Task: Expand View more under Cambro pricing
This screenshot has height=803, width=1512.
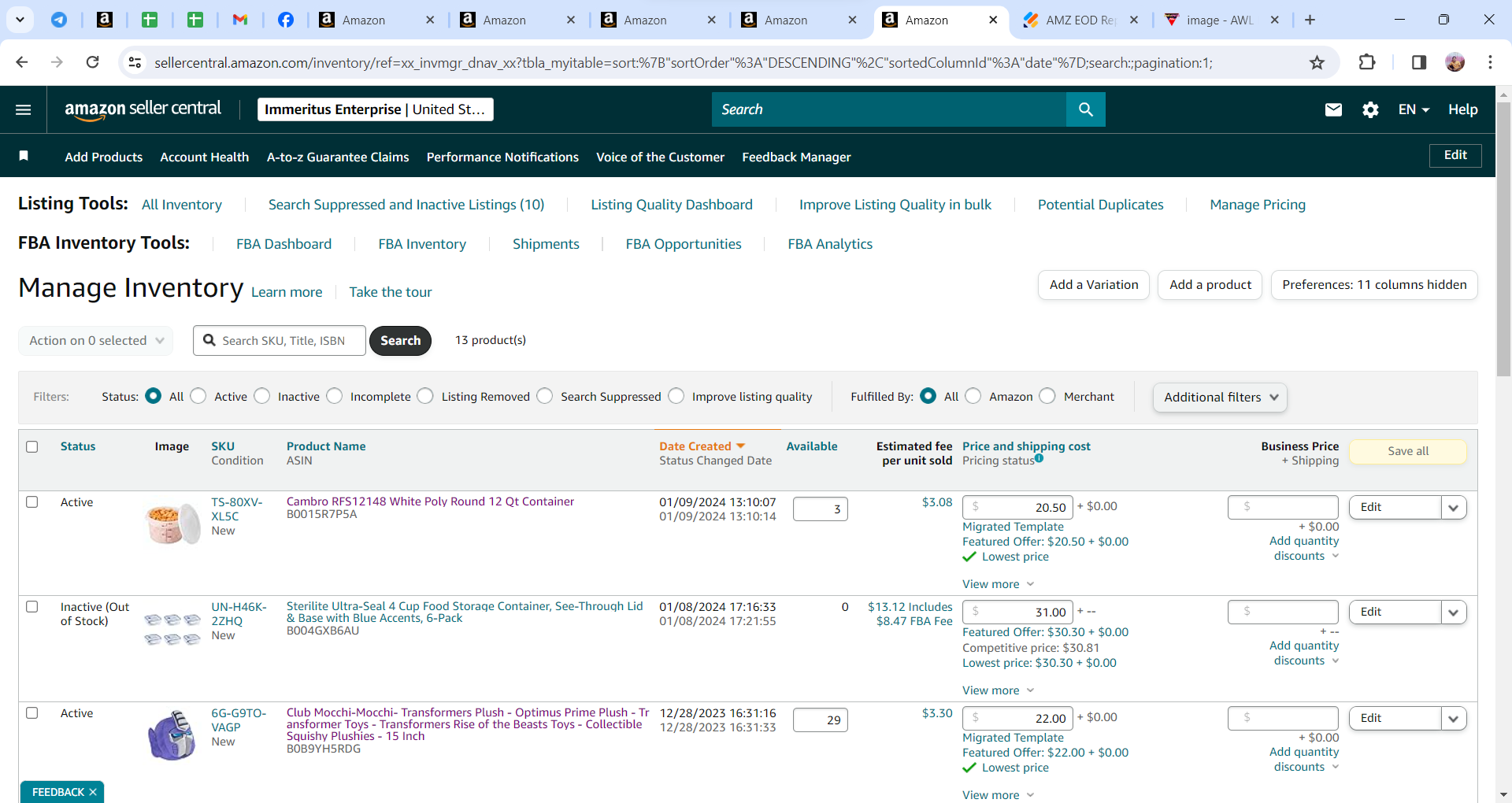Action: [x=998, y=584]
